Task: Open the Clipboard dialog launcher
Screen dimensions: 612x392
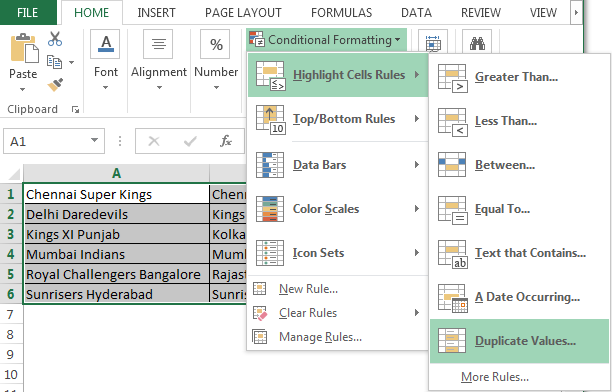Action: [75, 110]
